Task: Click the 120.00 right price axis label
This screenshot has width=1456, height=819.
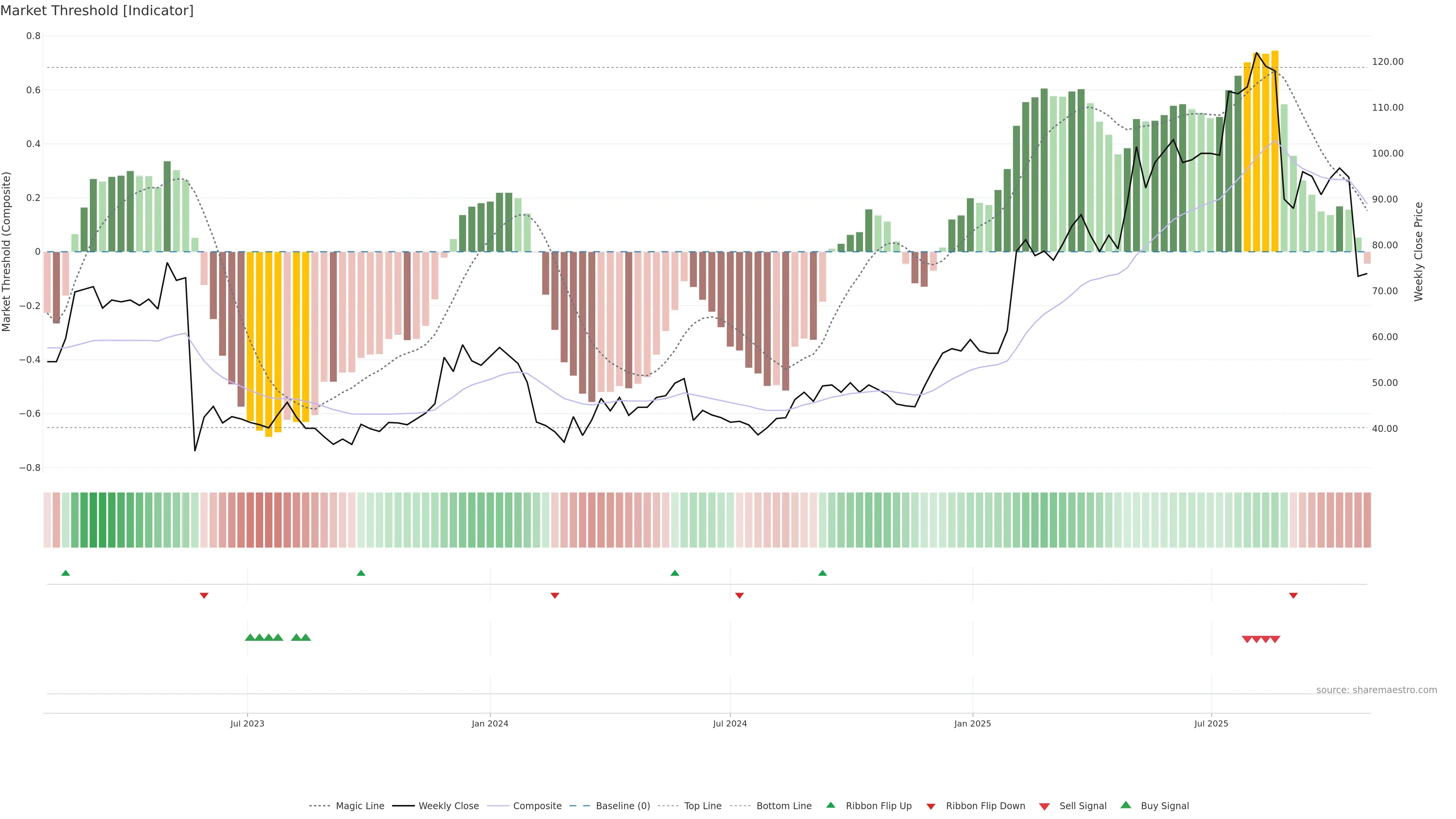Action: [1388, 61]
